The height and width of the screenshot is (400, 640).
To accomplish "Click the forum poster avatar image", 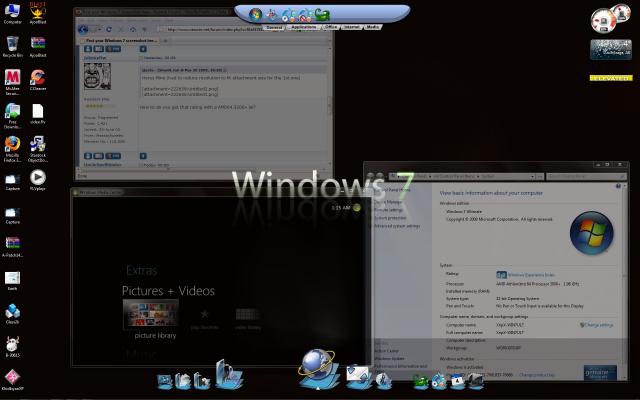I will click(x=97, y=76).
